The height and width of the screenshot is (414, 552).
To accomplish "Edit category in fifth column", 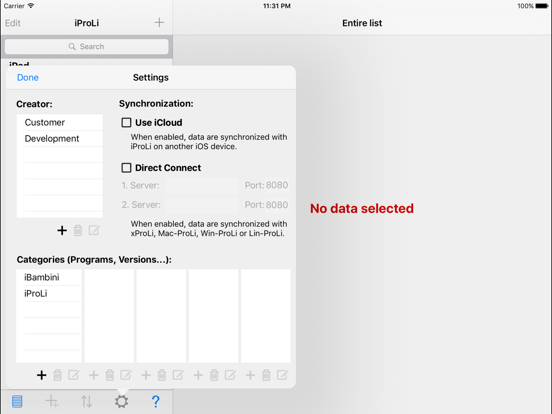I will pyautogui.click(x=282, y=375).
